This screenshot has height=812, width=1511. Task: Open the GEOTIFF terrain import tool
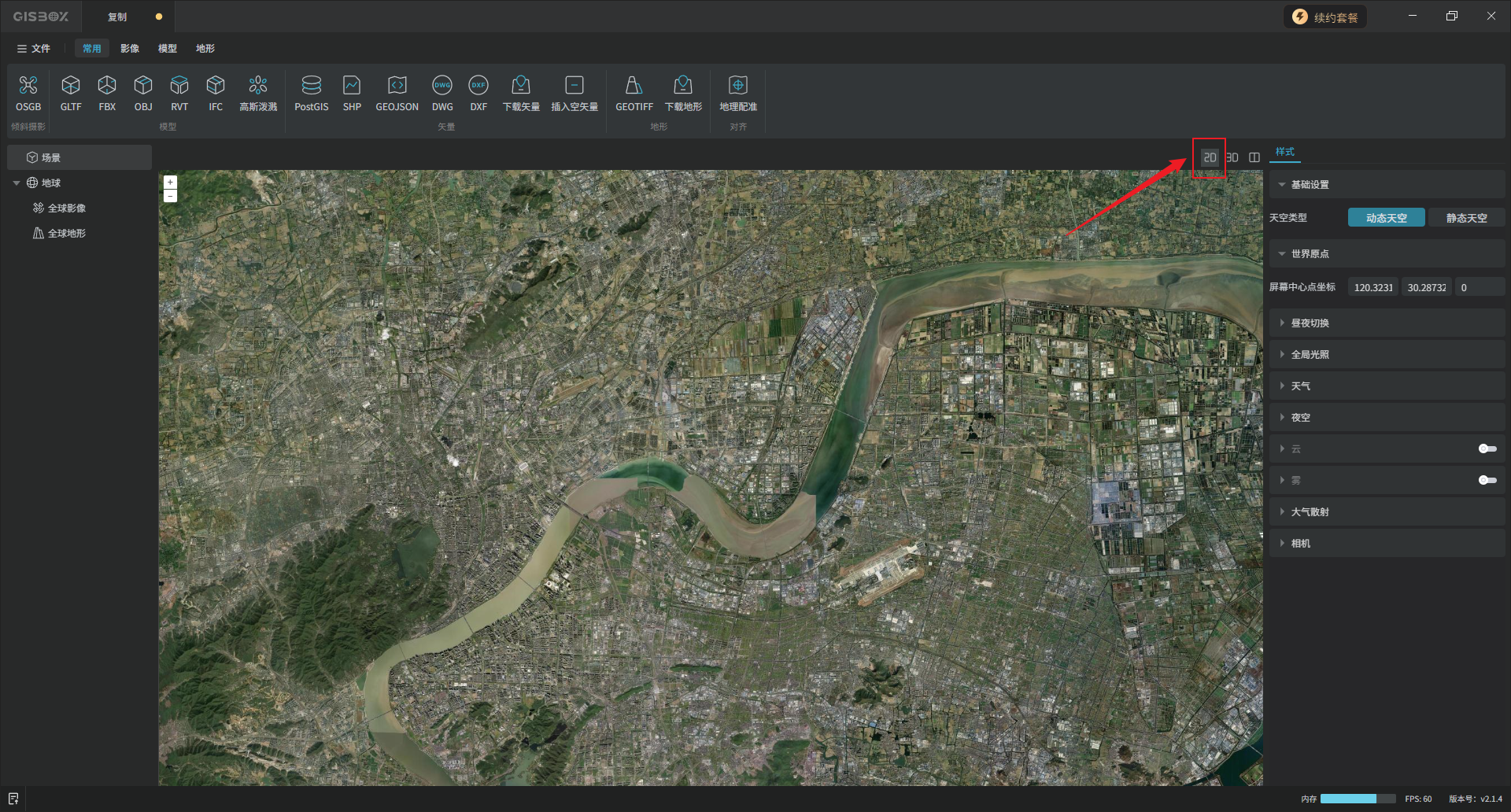click(634, 86)
